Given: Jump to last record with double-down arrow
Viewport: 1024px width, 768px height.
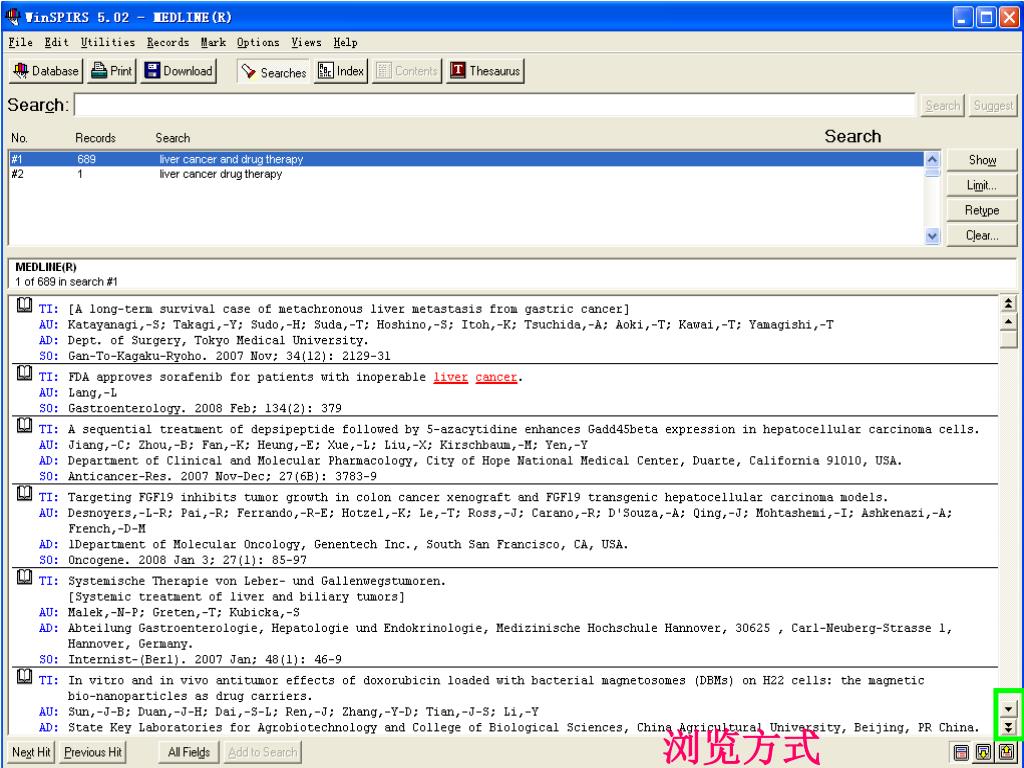Looking at the screenshot, I should tap(1008, 727).
